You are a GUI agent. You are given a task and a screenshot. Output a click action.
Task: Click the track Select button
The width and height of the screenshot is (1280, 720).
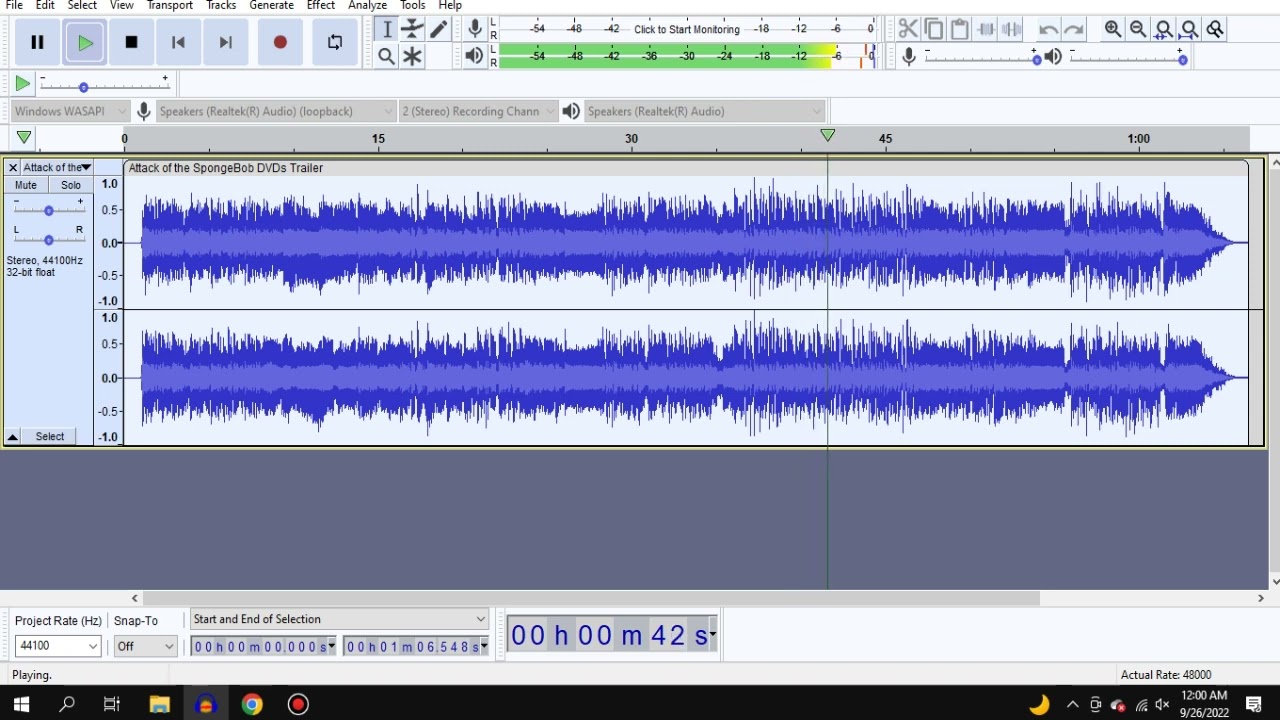pyautogui.click(x=50, y=437)
